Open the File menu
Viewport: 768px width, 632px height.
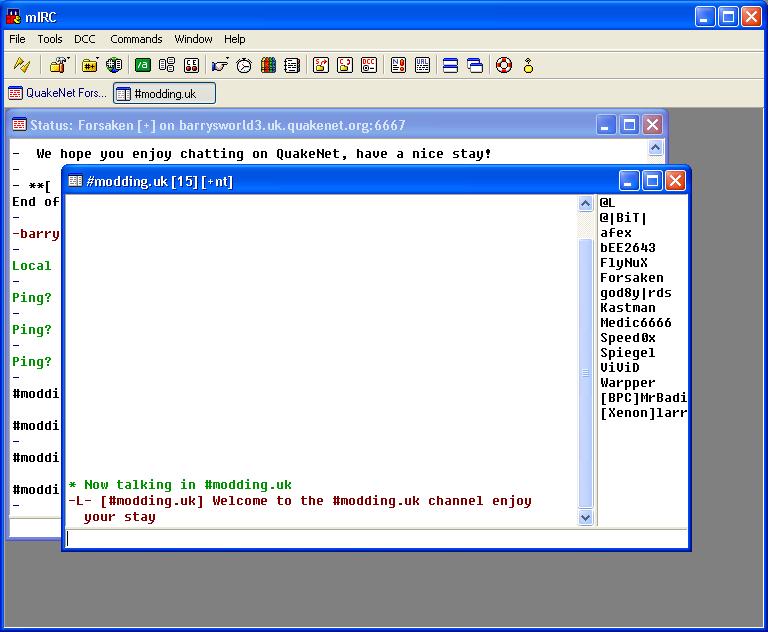(17, 39)
